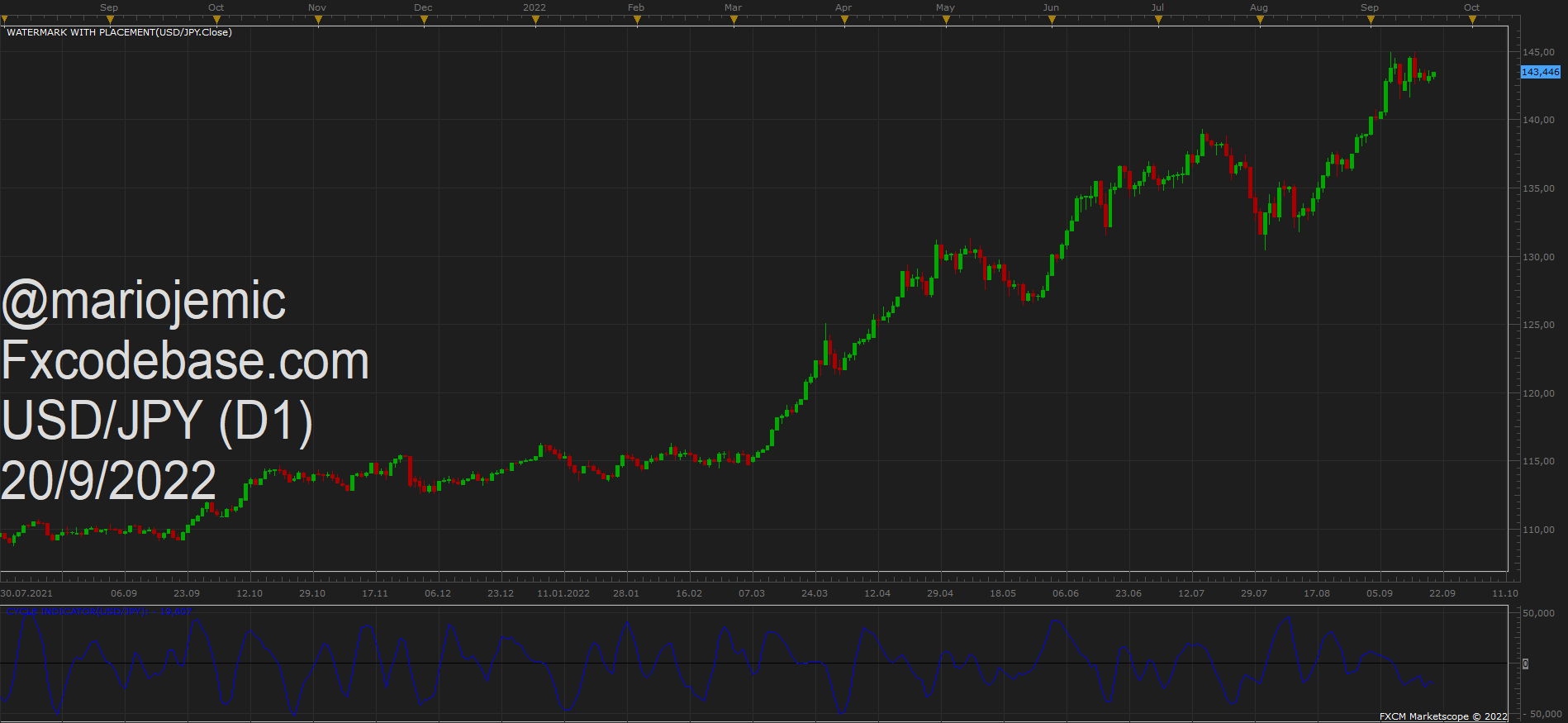Click the 12.07 date axis label
The height and width of the screenshot is (723, 1568).
tap(1191, 593)
